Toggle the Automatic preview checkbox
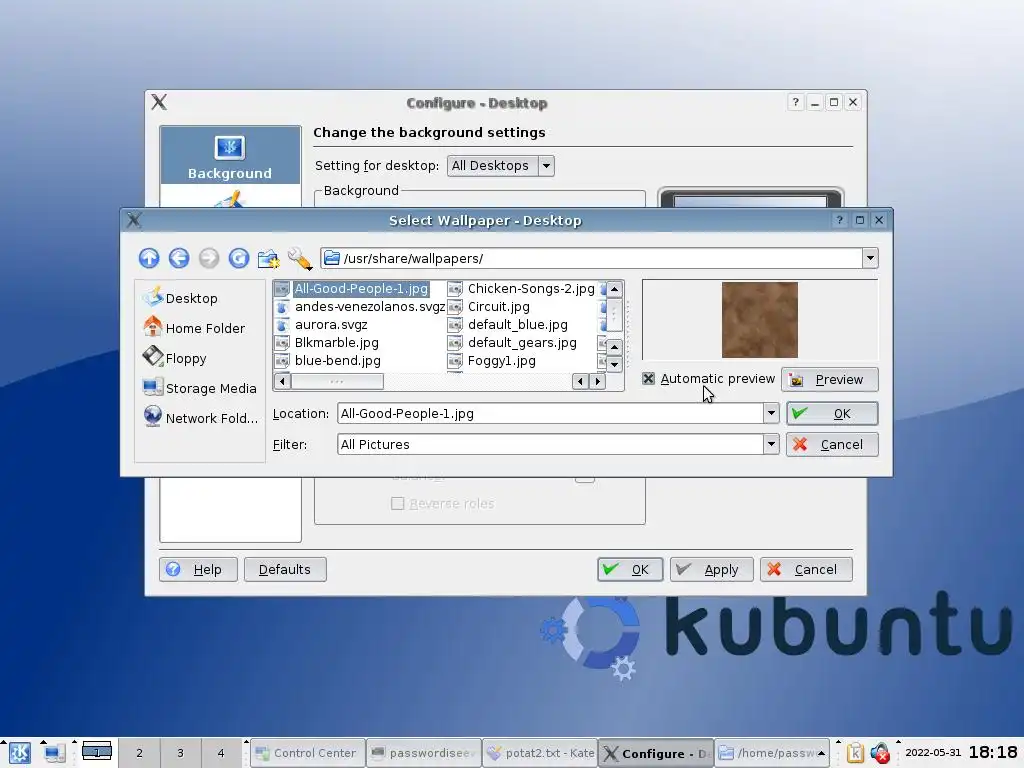This screenshot has width=1024, height=768. (x=648, y=379)
